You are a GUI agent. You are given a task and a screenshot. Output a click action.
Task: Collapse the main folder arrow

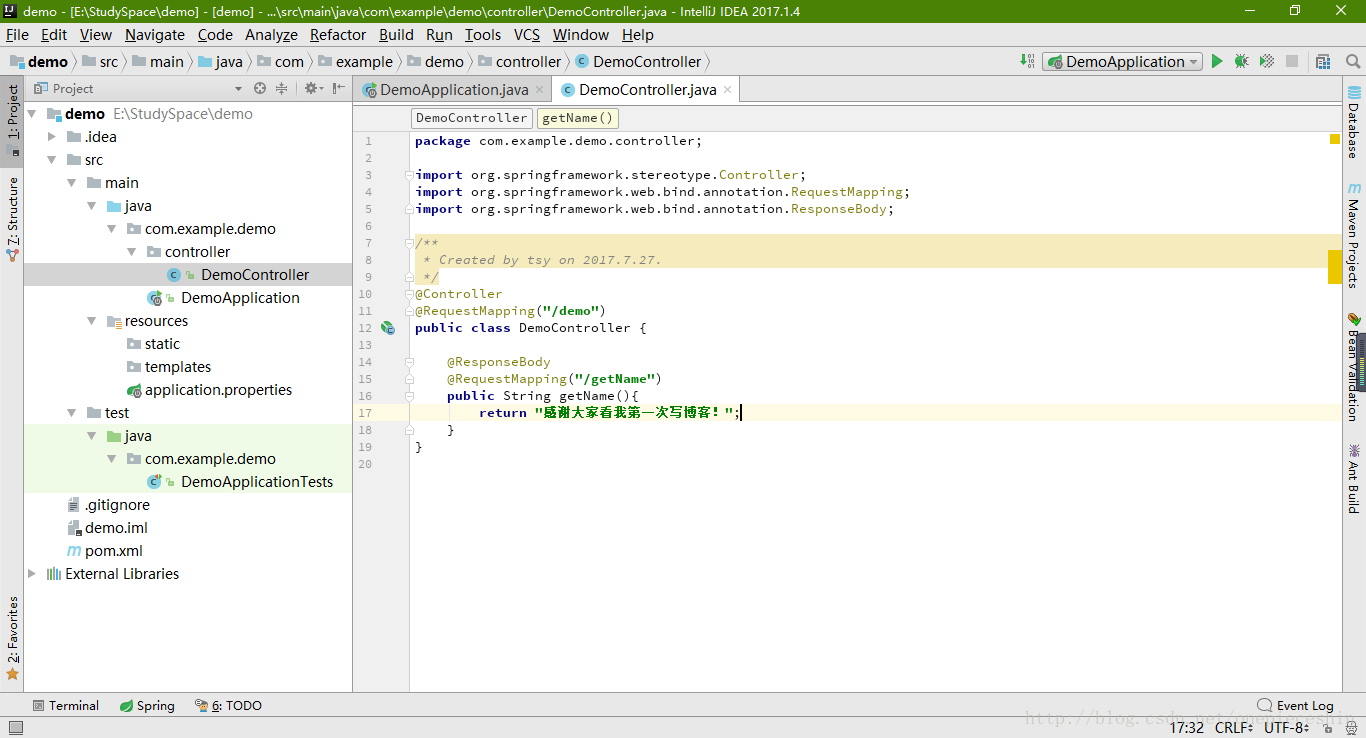[72, 183]
